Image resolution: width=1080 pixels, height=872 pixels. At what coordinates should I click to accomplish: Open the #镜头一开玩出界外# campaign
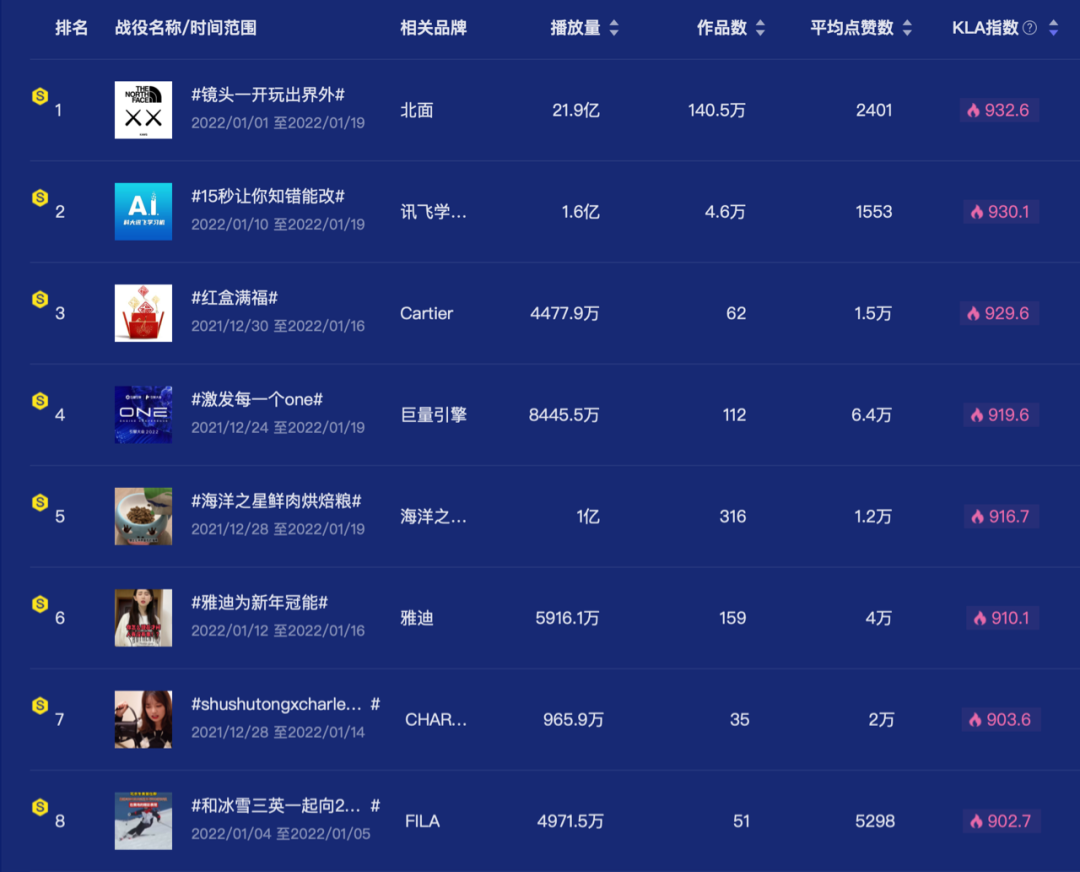(x=268, y=94)
